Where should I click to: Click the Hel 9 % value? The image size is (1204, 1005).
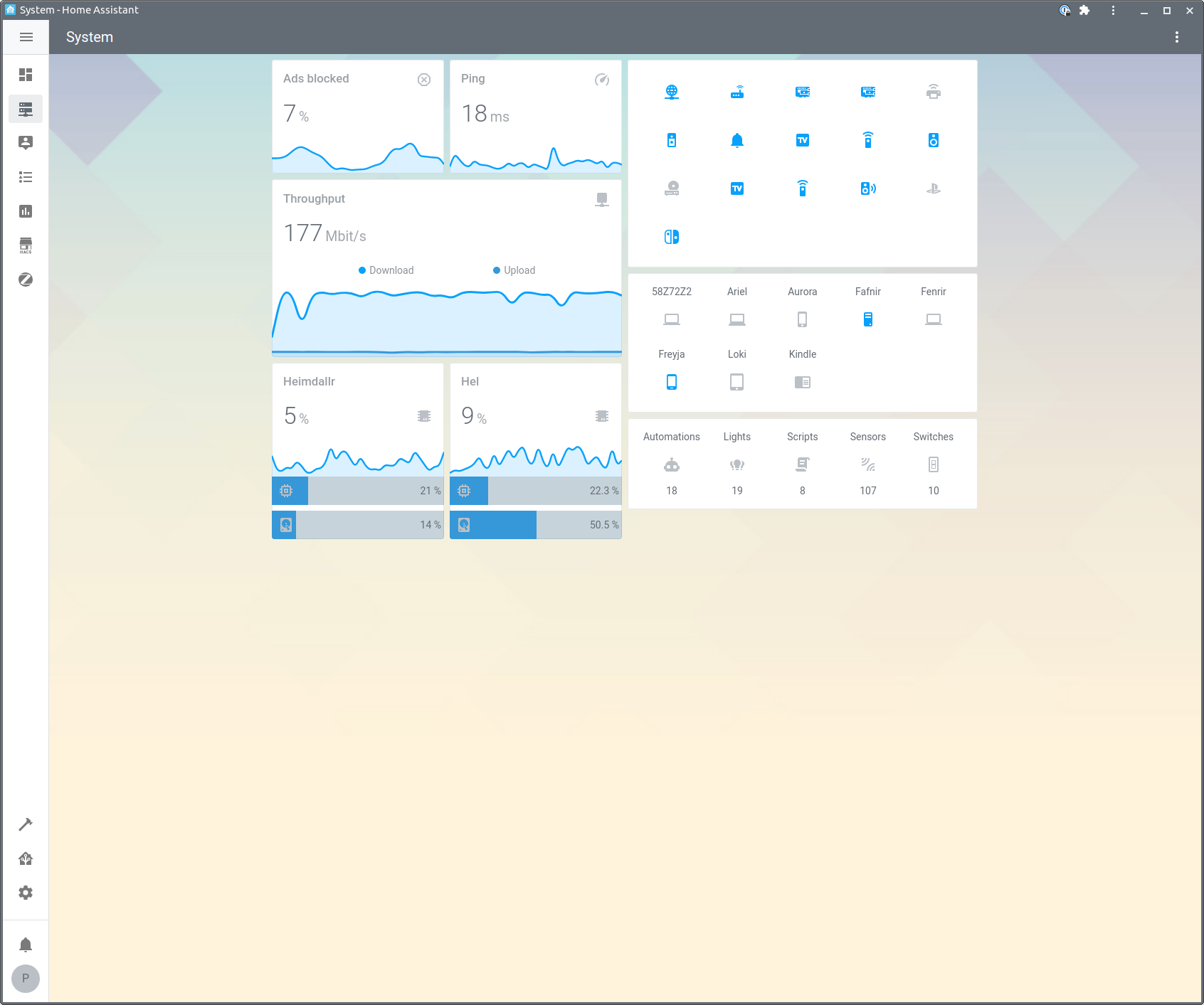[x=474, y=416]
